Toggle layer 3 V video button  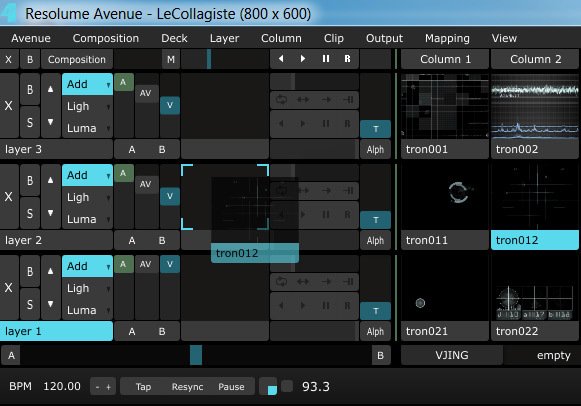coord(170,105)
